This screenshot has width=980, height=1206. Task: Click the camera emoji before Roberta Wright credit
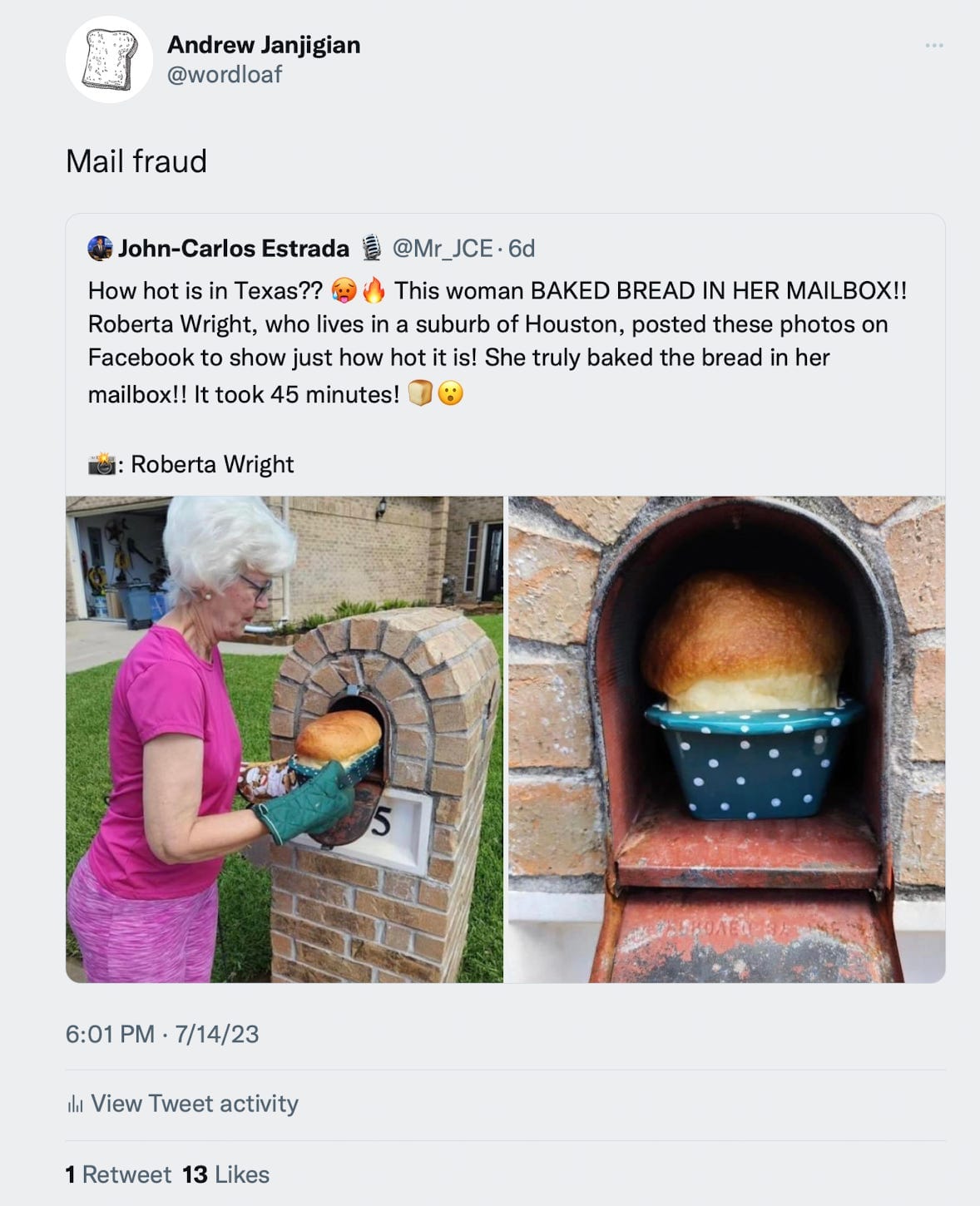(x=101, y=463)
